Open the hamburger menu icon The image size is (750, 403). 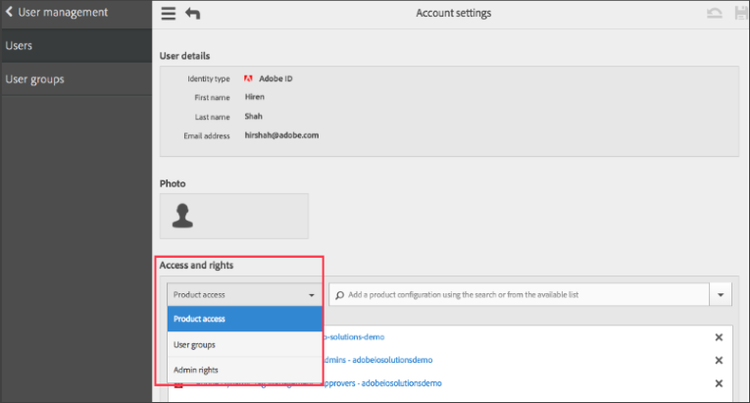click(168, 13)
